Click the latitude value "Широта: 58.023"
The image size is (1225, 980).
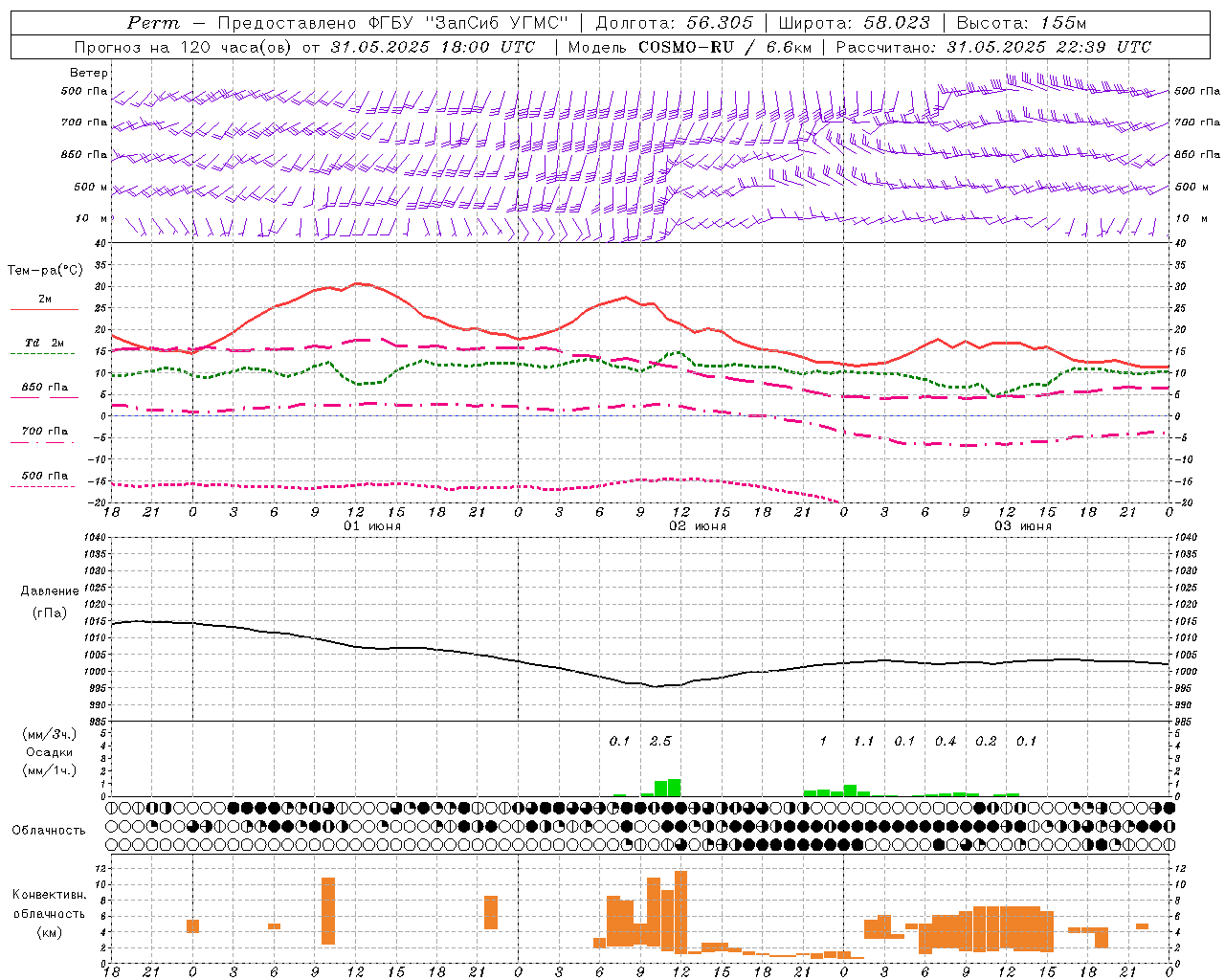coord(854,23)
